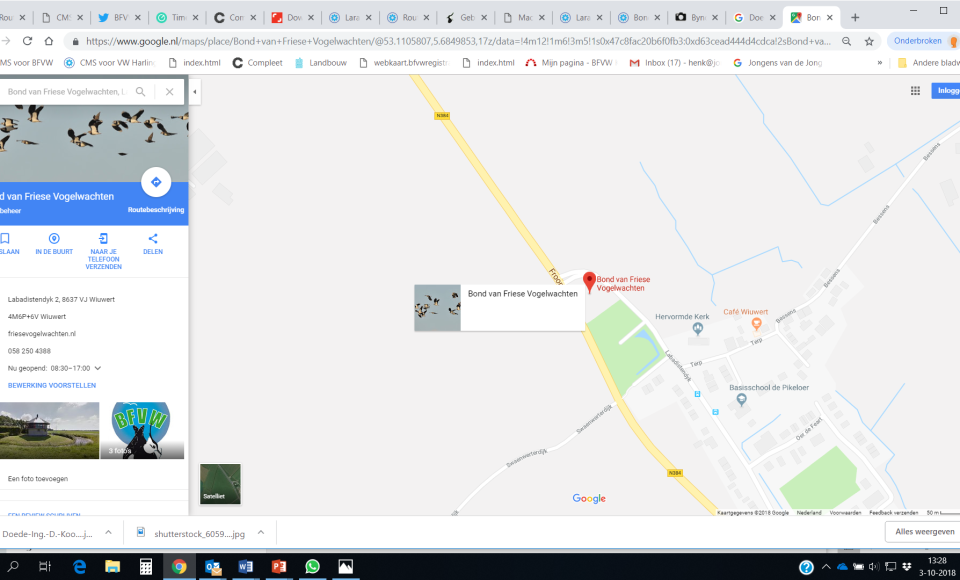Screen dimensions: 960x580
Task: Click the browser URL address bar
Action: 458,41
